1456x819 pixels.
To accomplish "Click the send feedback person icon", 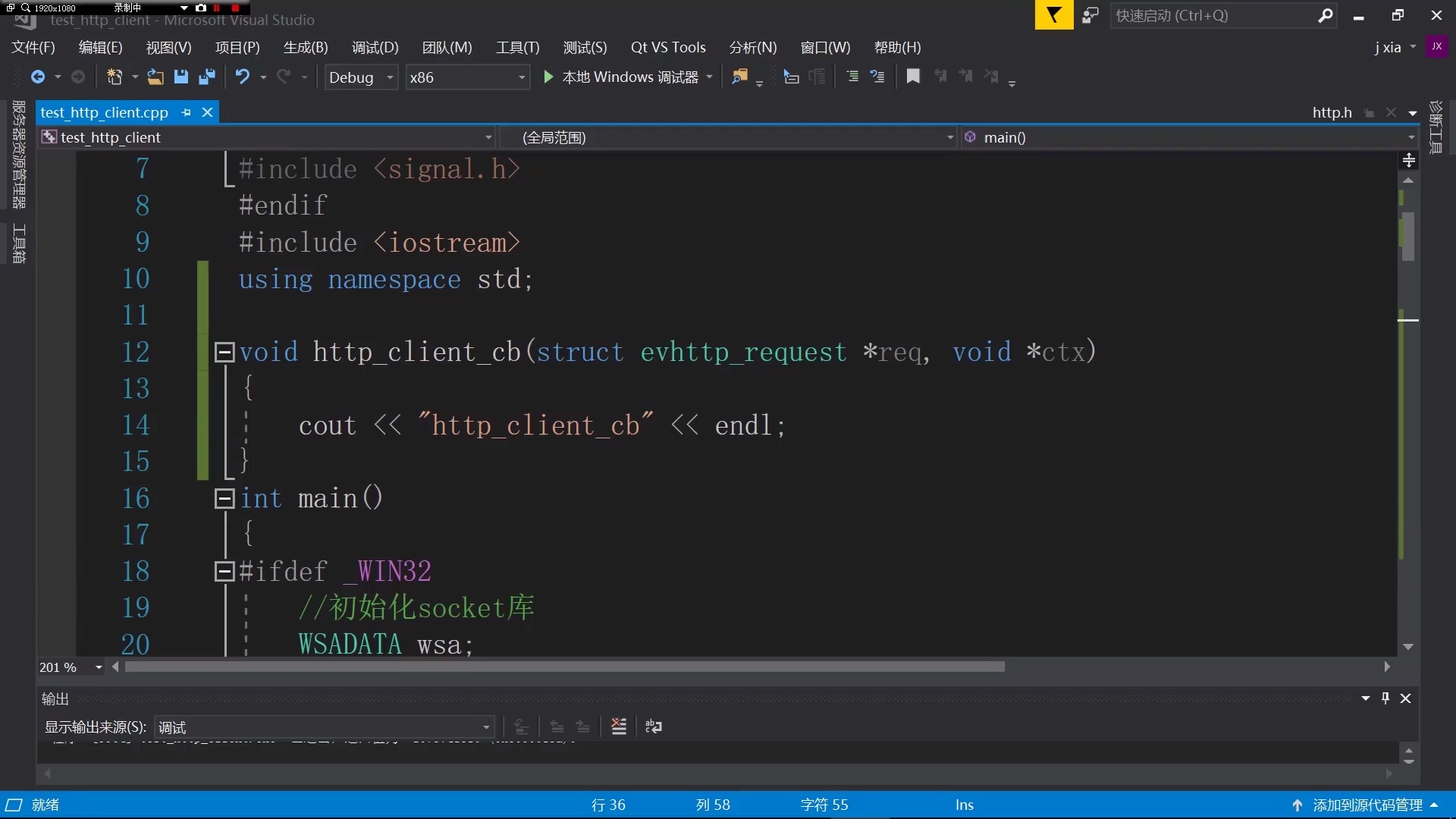I will (1090, 15).
